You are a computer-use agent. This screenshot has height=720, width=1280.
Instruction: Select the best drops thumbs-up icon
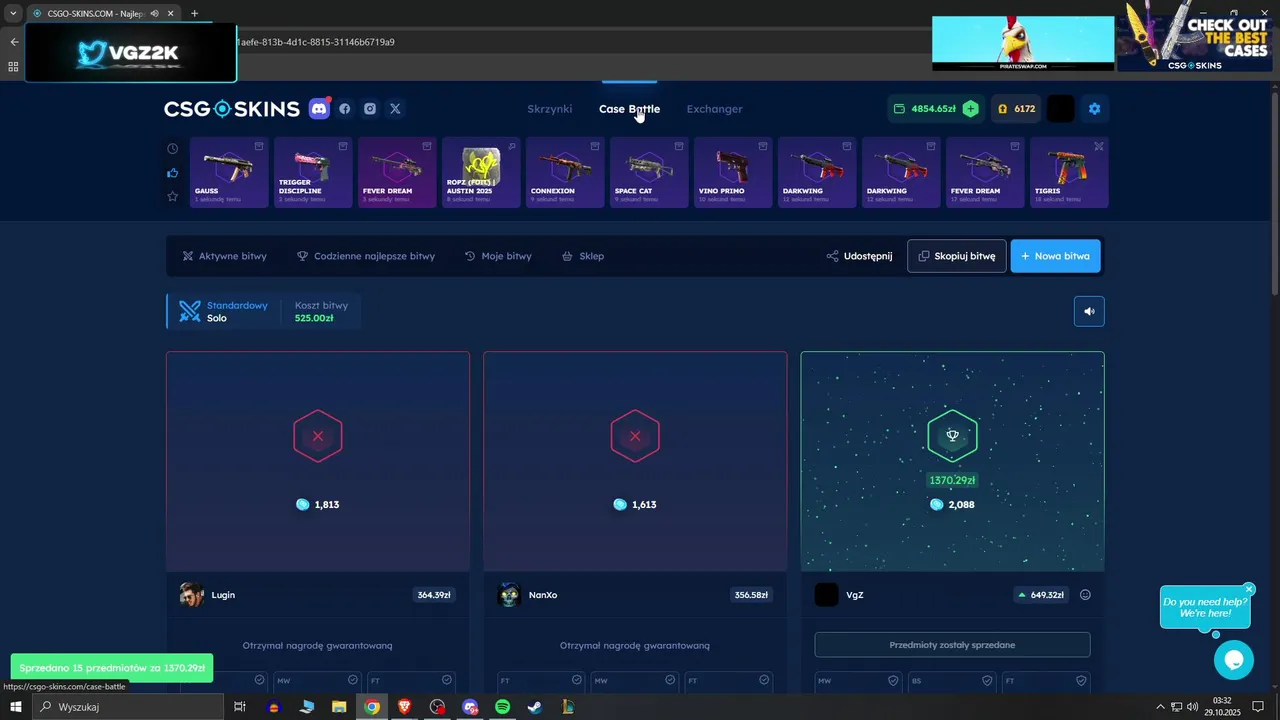(172, 173)
